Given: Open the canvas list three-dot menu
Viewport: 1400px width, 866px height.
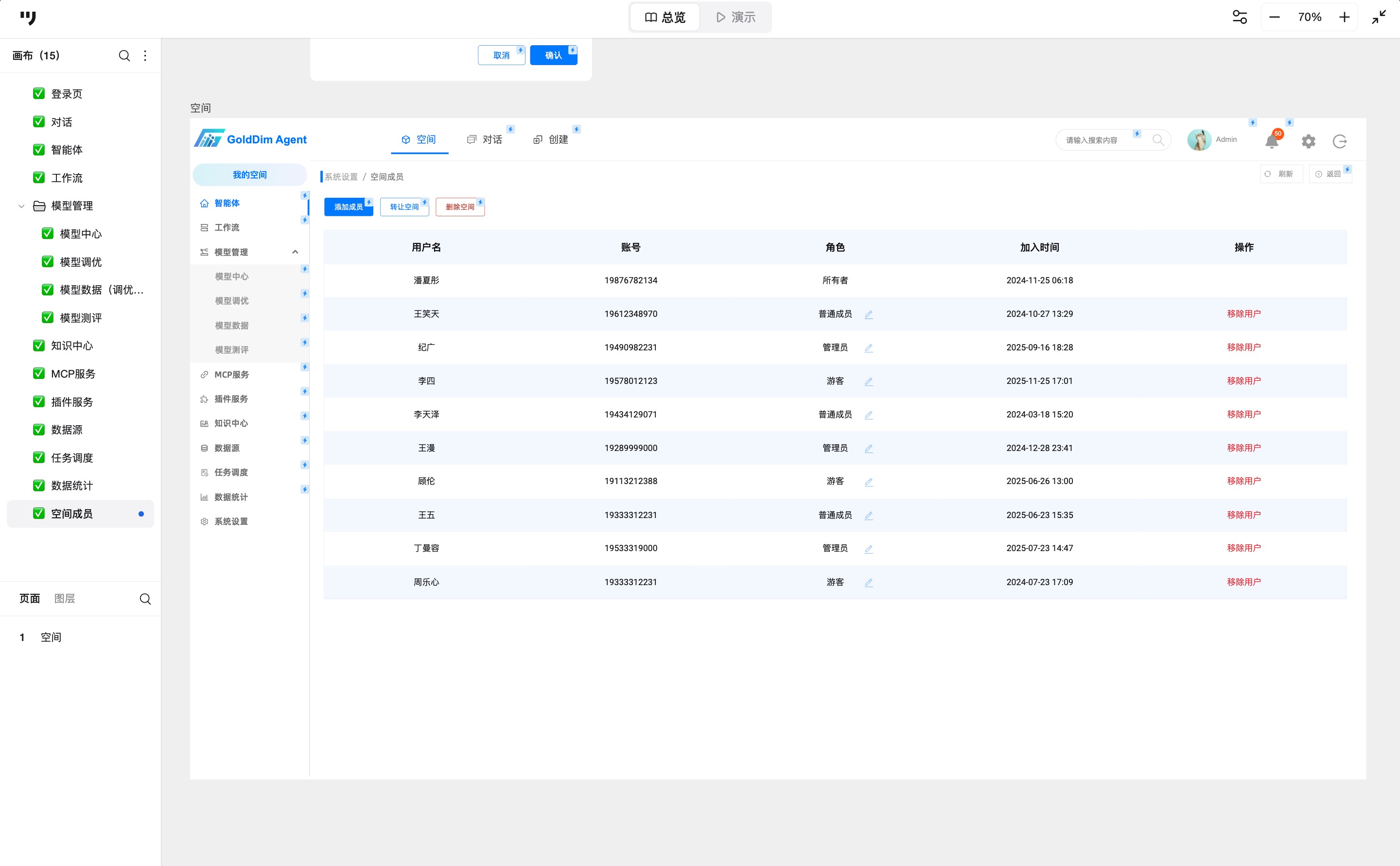Looking at the screenshot, I should (x=145, y=55).
